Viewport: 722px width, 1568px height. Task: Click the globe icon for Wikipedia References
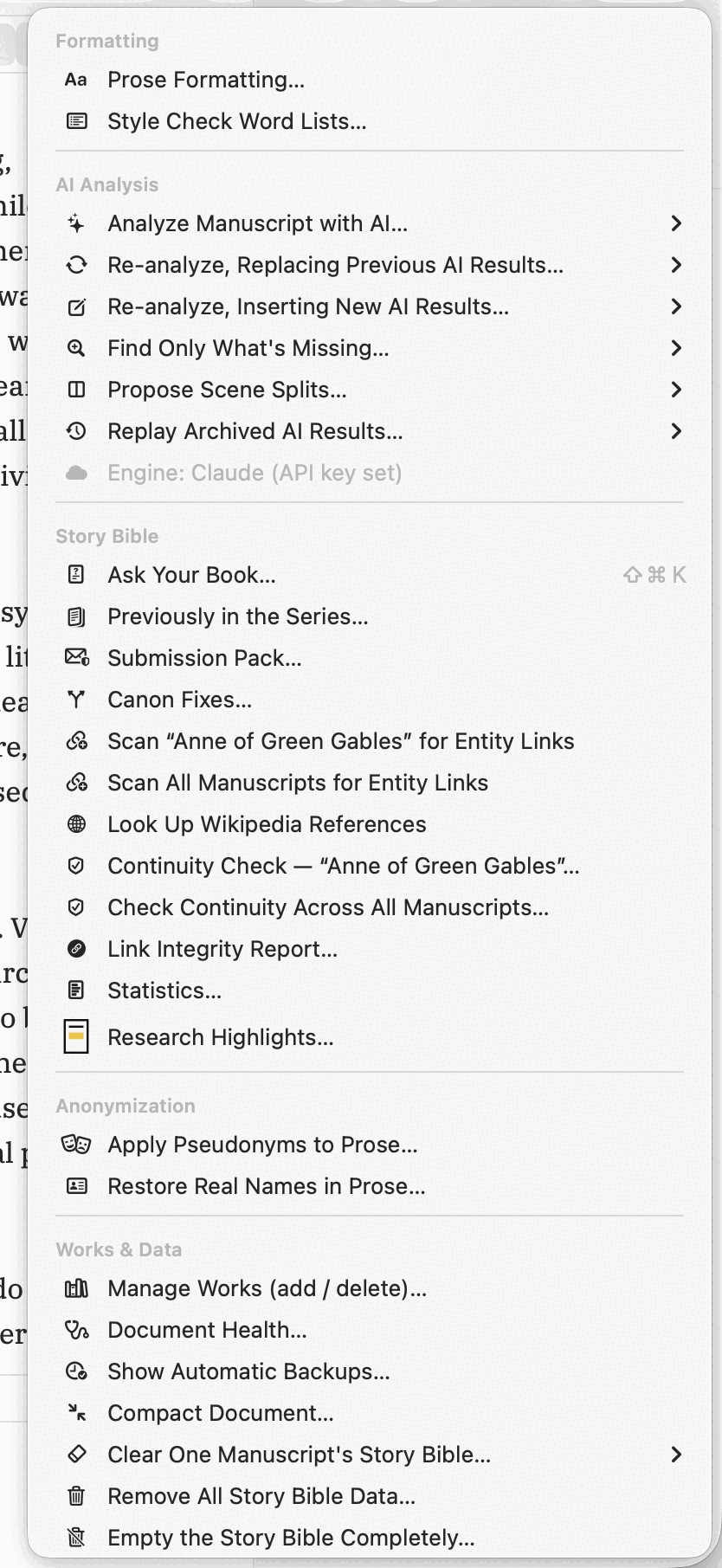(x=76, y=824)
